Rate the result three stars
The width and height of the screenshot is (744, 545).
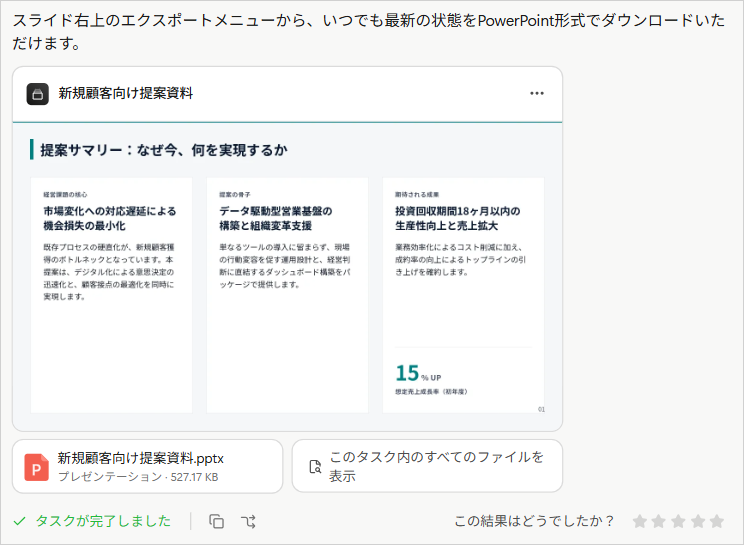coord(679,521)
